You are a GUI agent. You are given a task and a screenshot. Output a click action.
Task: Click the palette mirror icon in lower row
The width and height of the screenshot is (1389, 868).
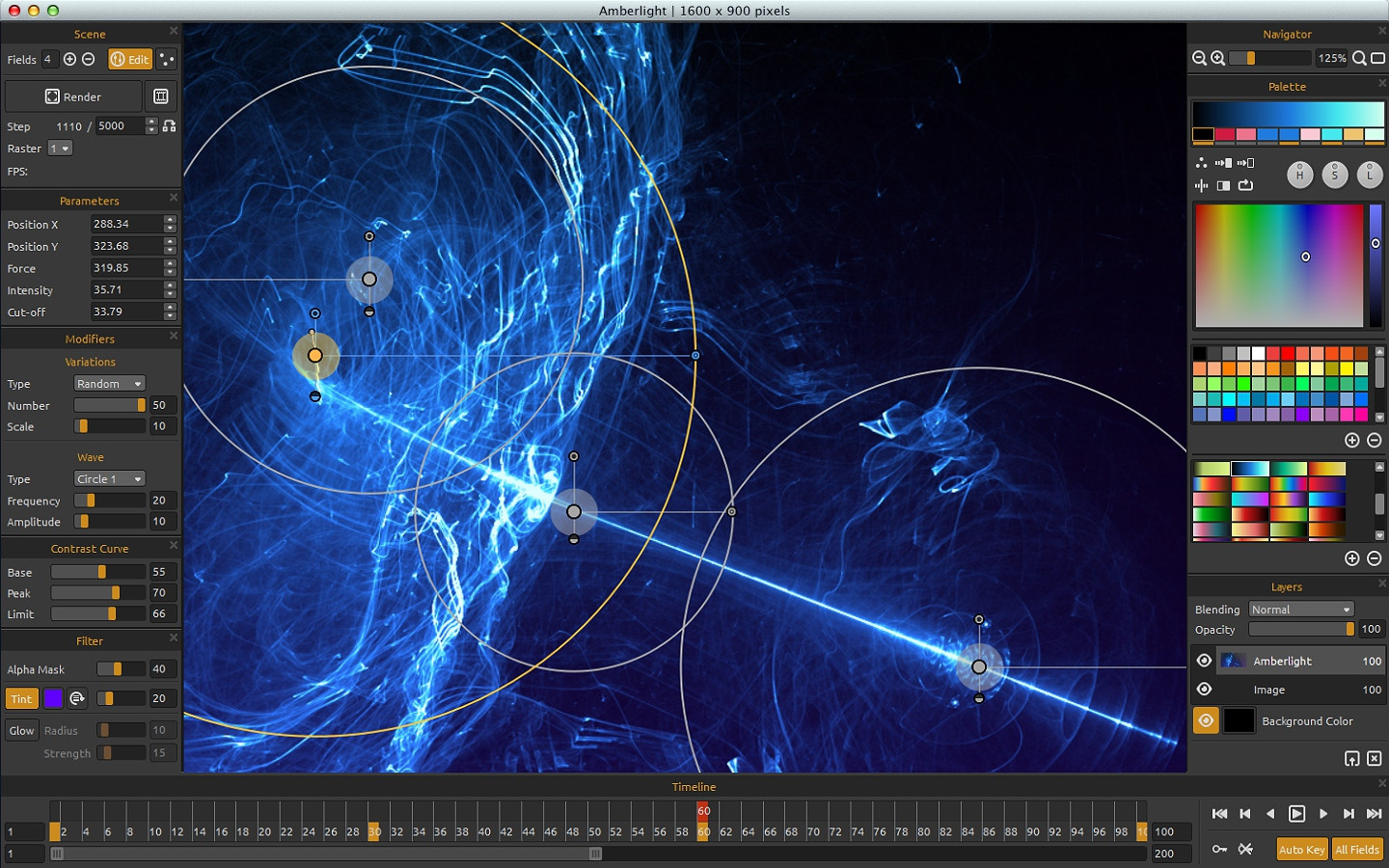pos(1201,185)
